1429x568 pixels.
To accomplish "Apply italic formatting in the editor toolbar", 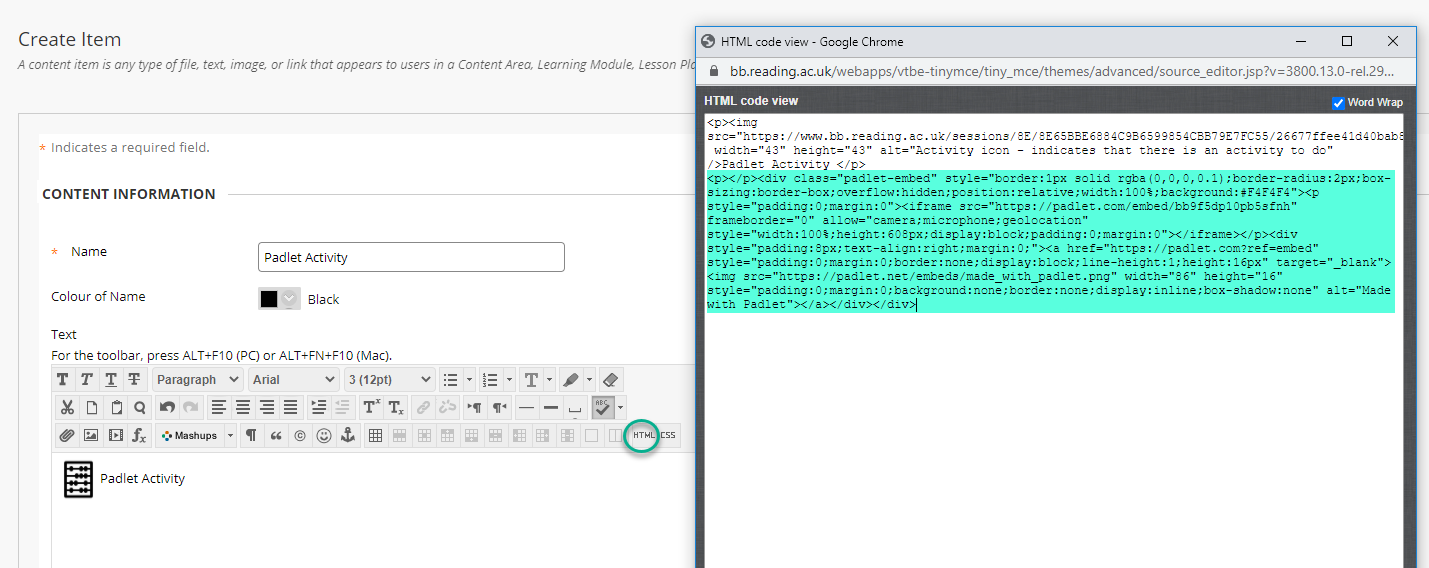I will click(x=87, y=380).
